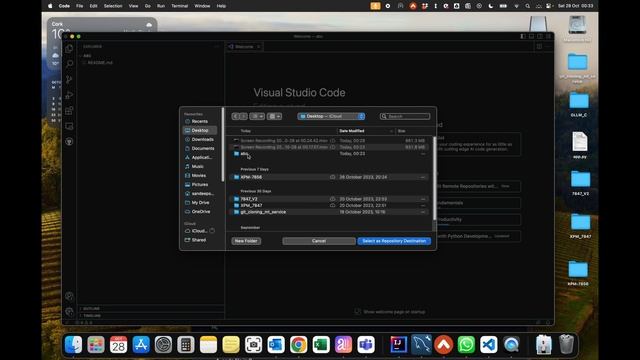Select the Macintosh HD drive icon on desktop
640x360 pixels.
tap(577, 29)
